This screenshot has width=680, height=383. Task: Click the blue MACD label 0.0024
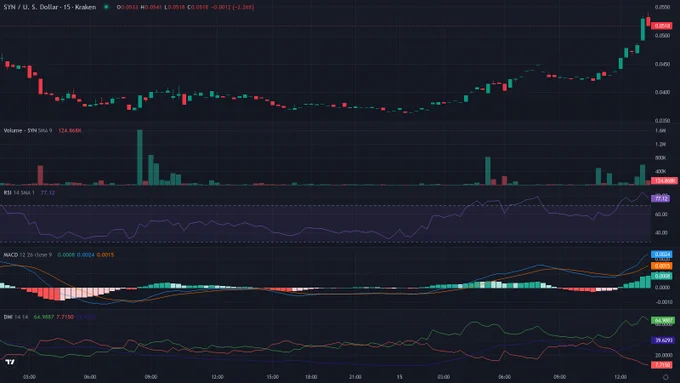point(662,254)
